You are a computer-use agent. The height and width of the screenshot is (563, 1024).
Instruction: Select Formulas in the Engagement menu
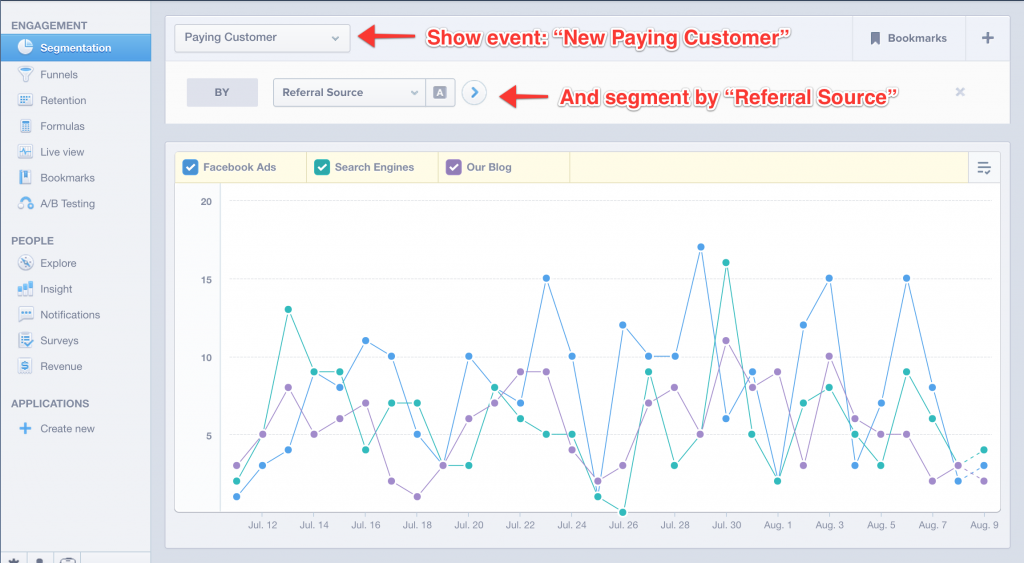[x=62, y=126]
